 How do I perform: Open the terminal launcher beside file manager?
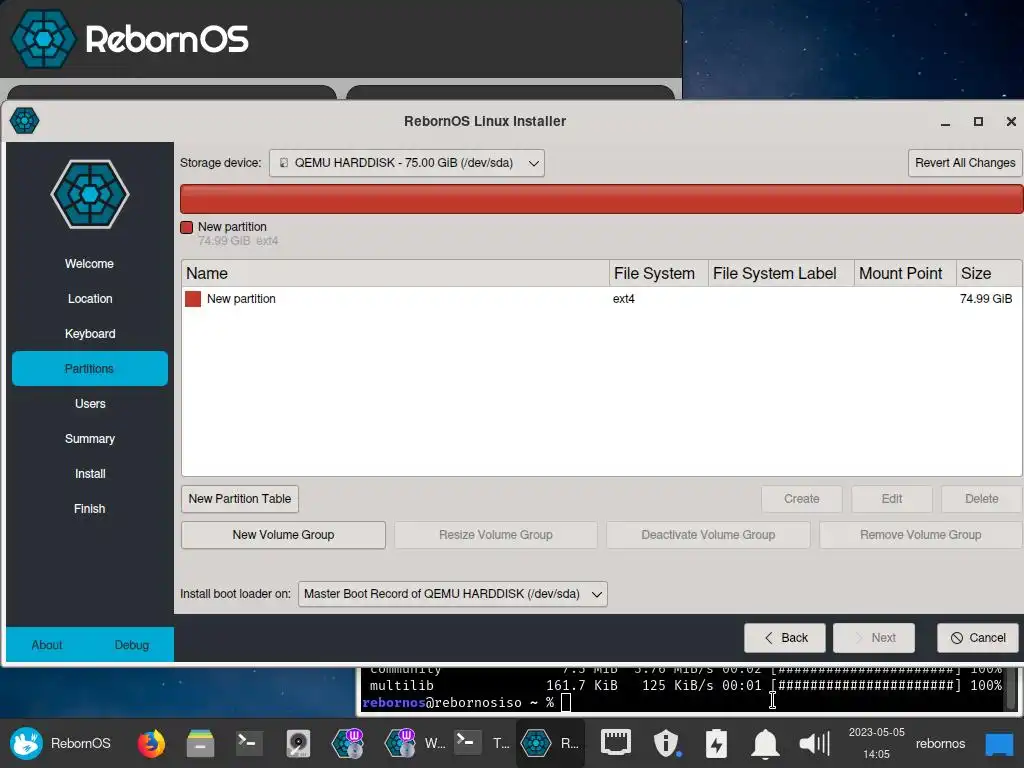tap(249, 743)
